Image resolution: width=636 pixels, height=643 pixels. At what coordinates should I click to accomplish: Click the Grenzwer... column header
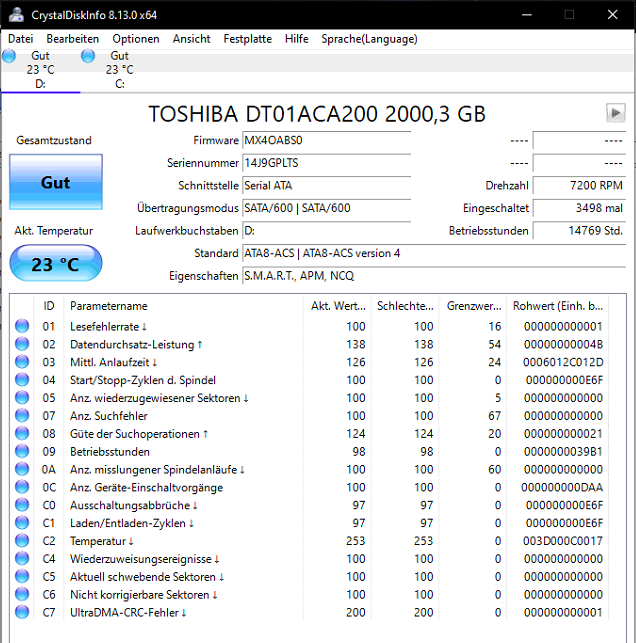point(474,306)
